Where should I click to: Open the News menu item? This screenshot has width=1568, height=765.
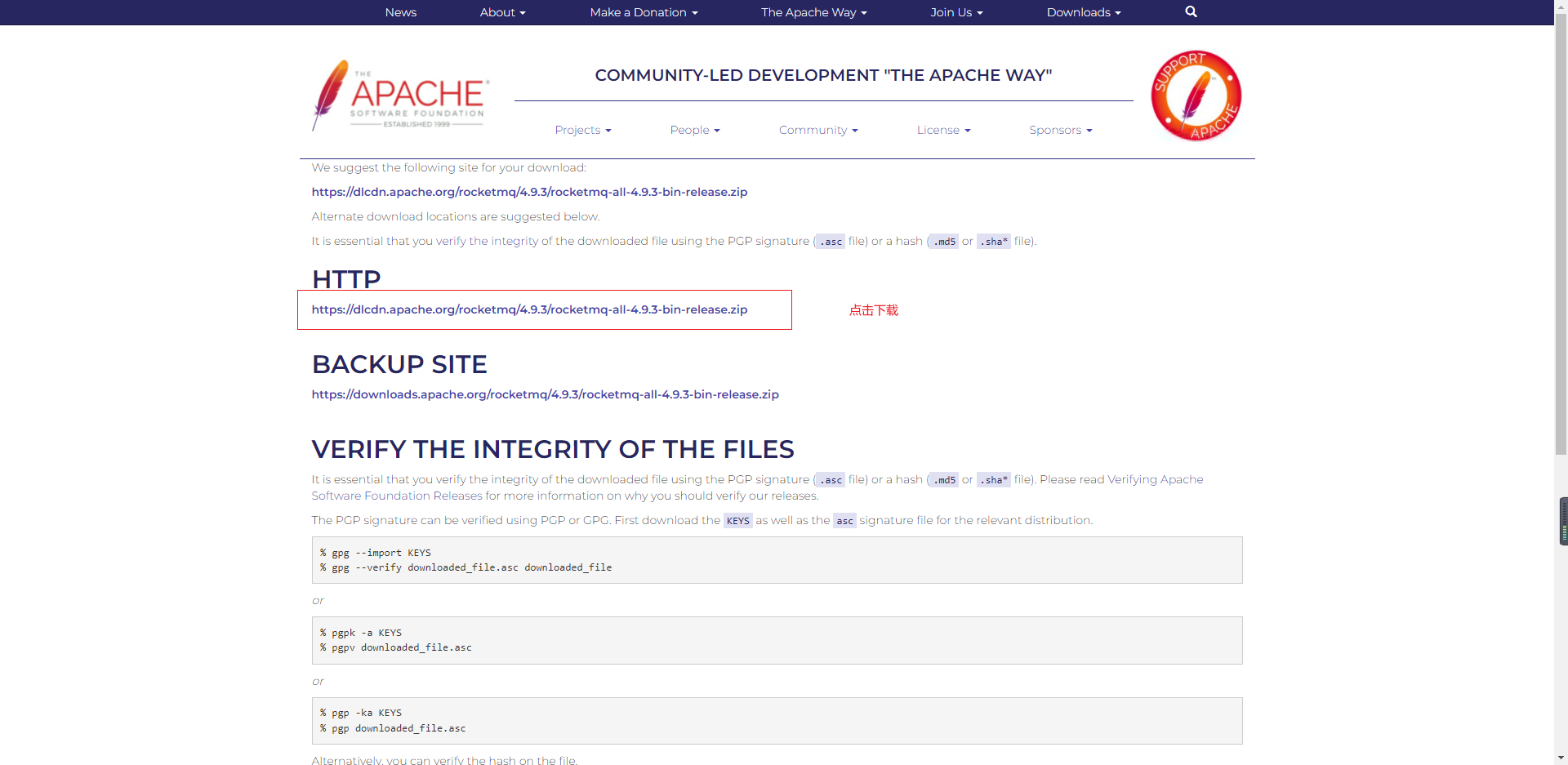pos(400,12)
